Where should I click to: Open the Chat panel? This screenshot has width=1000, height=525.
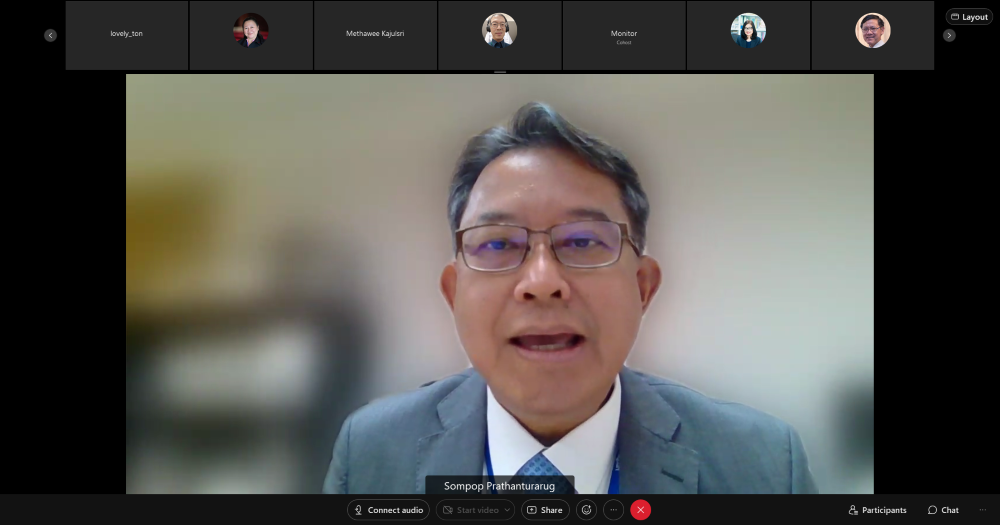point(942,510)
